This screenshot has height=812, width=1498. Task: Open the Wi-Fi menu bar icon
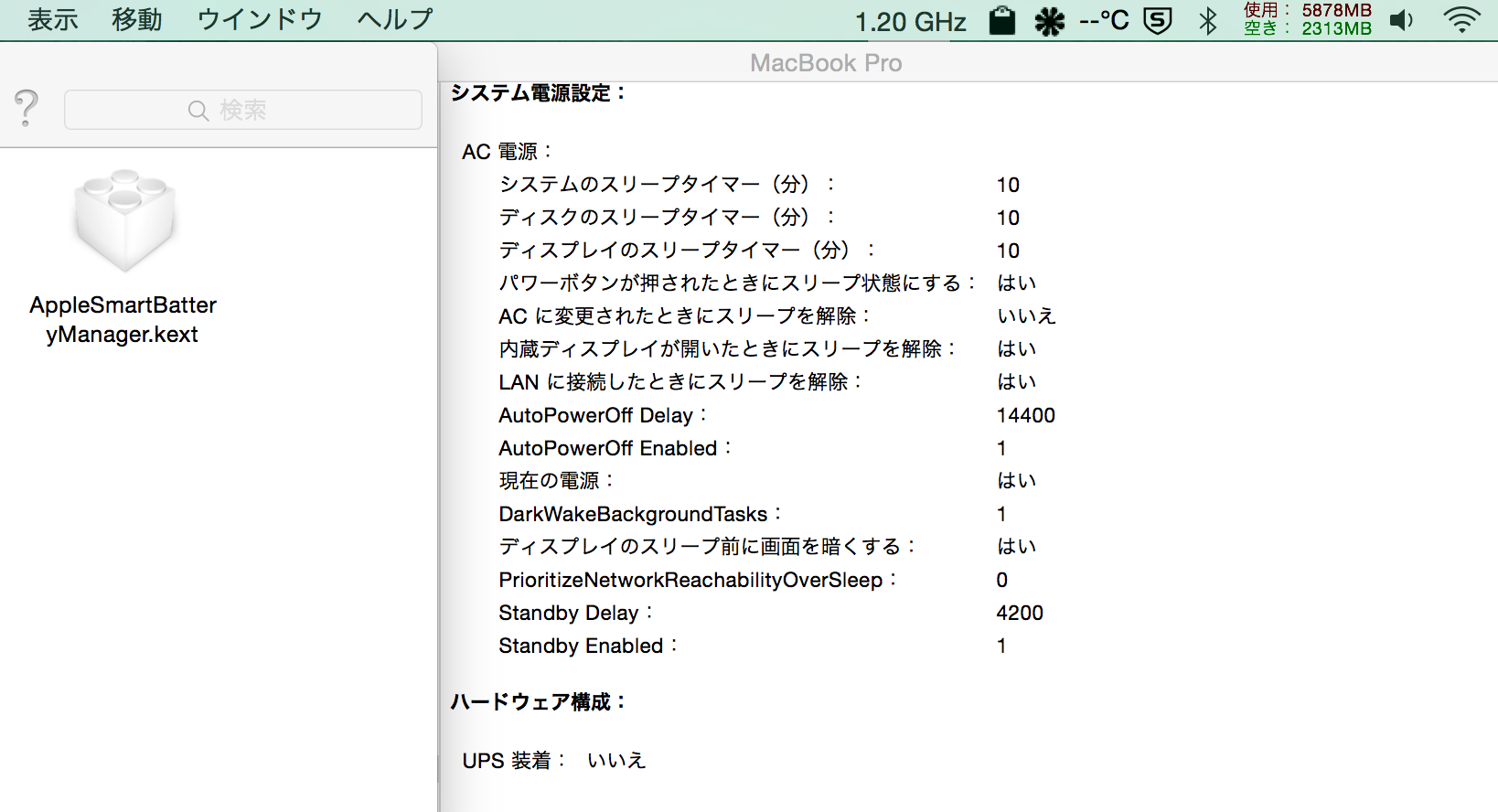(x=1461, y=20)
